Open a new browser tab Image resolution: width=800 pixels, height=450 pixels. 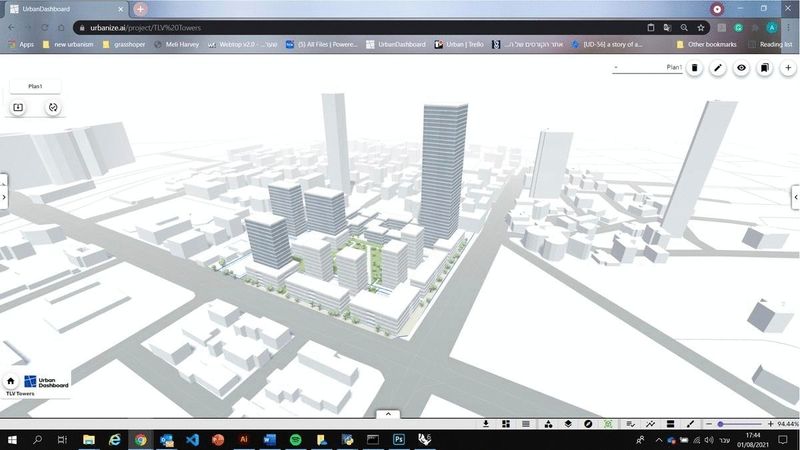(x=140, y=9)
